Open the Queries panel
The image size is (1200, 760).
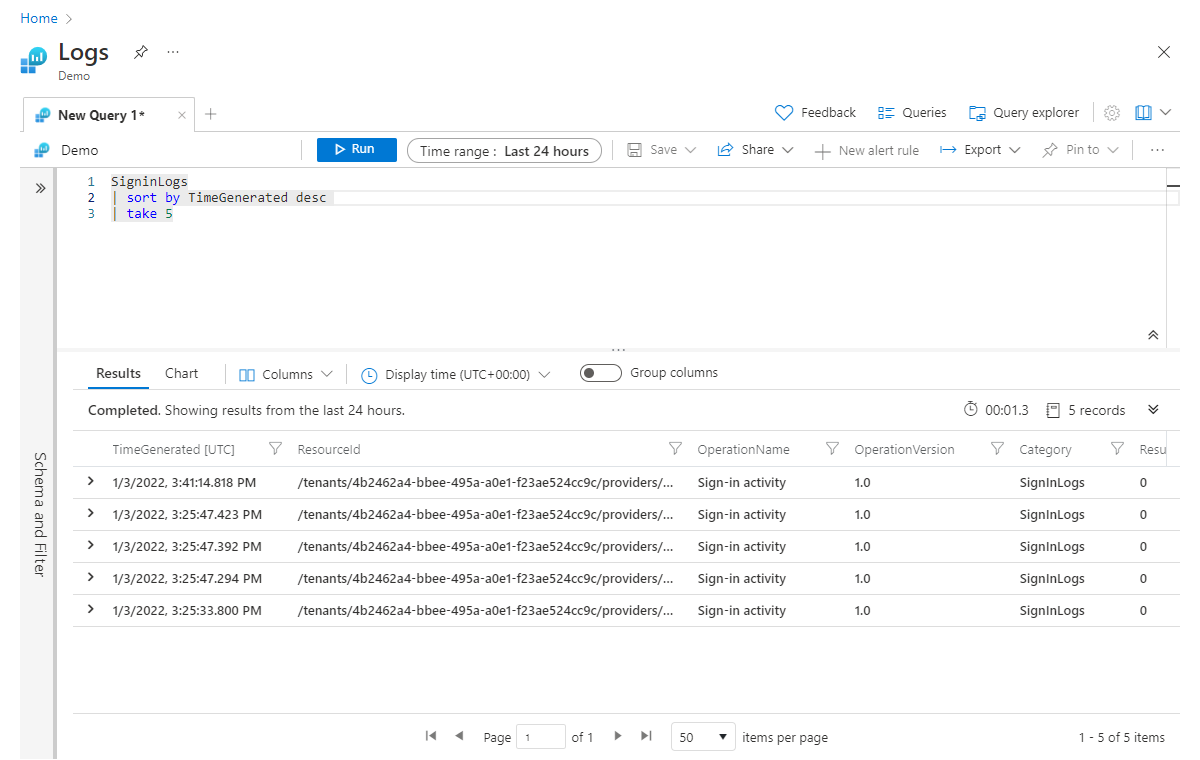(x=912, y=113)
